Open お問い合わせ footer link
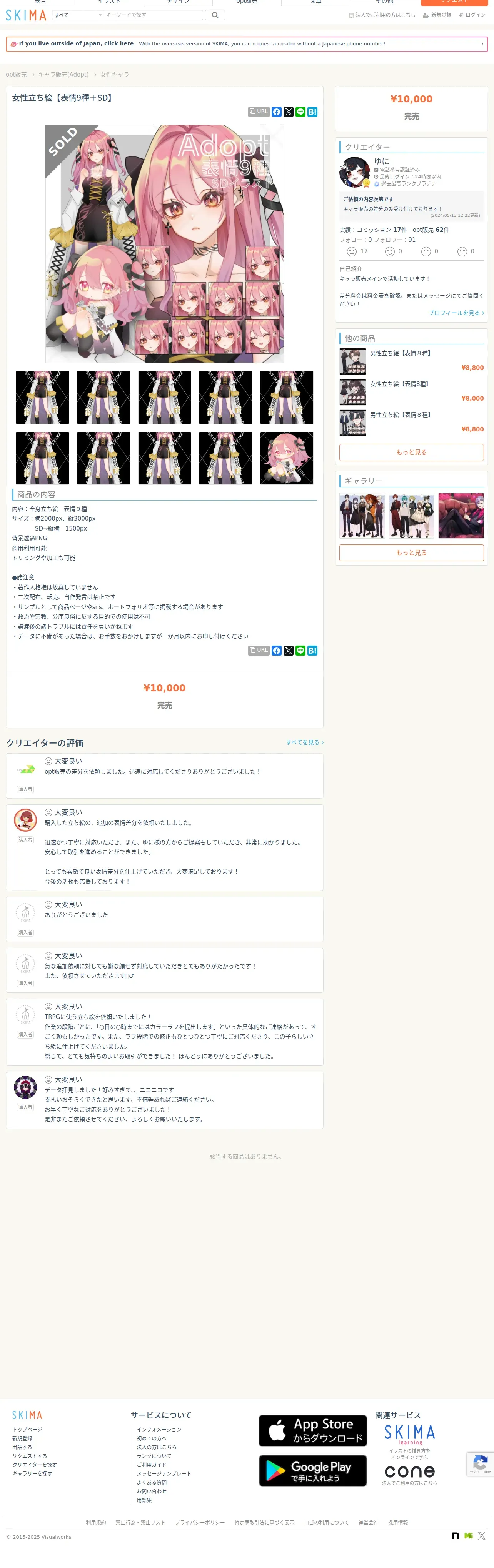 point(152,1491)
